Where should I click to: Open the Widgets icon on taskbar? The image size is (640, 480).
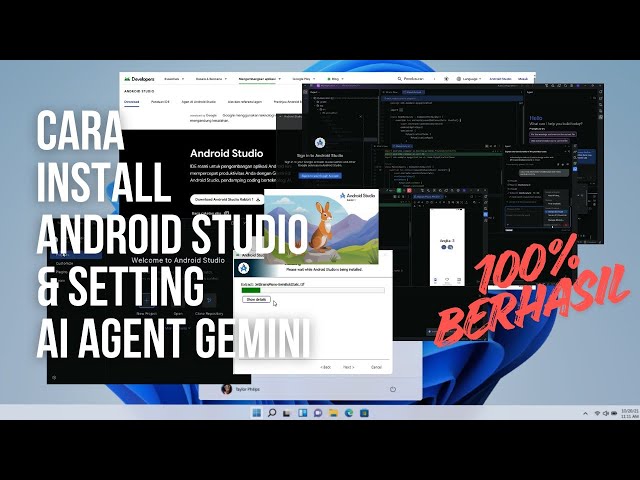pyautogui.click(x=302, y=413)
